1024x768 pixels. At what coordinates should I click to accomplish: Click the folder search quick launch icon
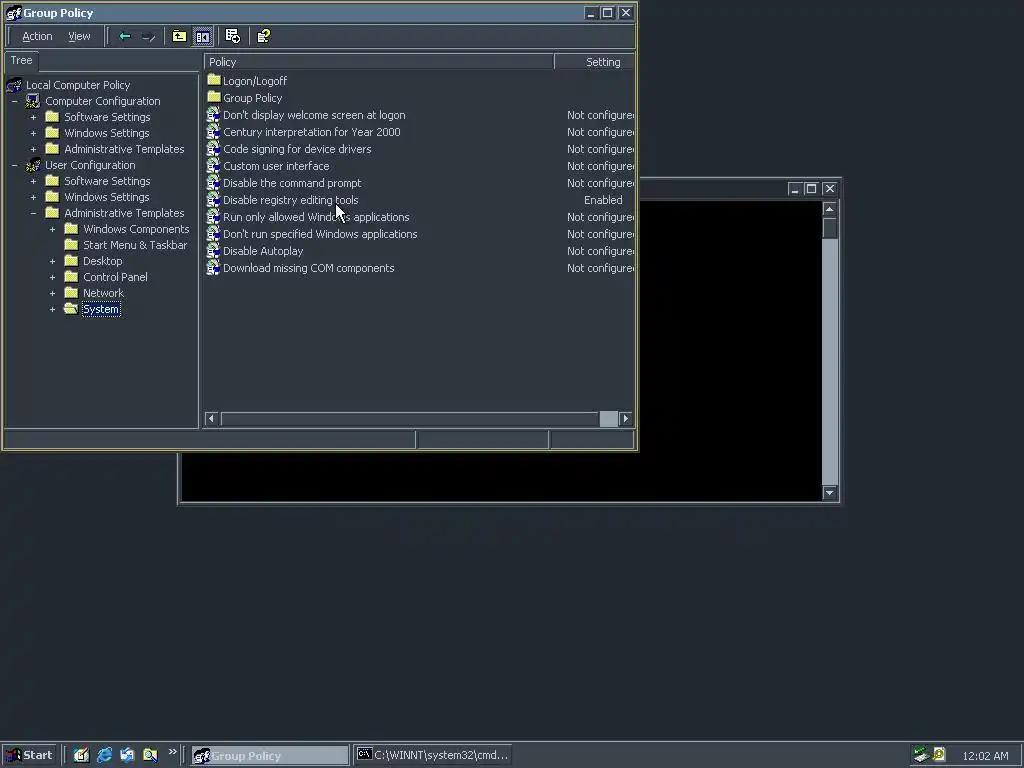[150, 755]
